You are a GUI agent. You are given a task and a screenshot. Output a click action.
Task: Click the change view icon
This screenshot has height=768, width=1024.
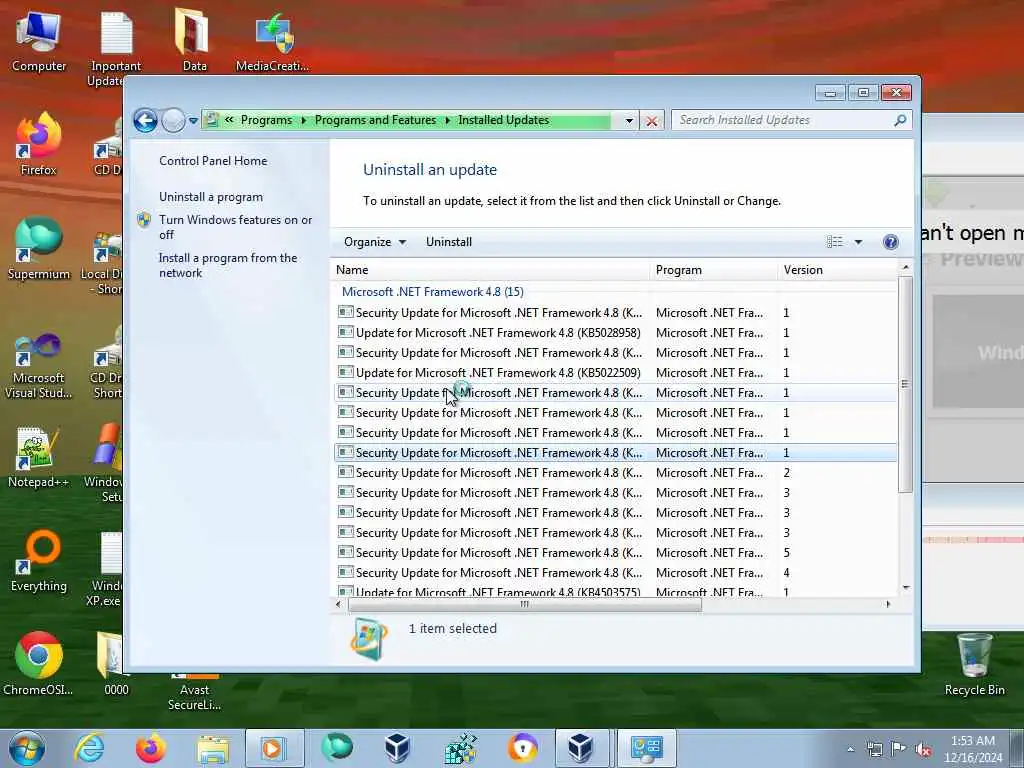[835, 242]
